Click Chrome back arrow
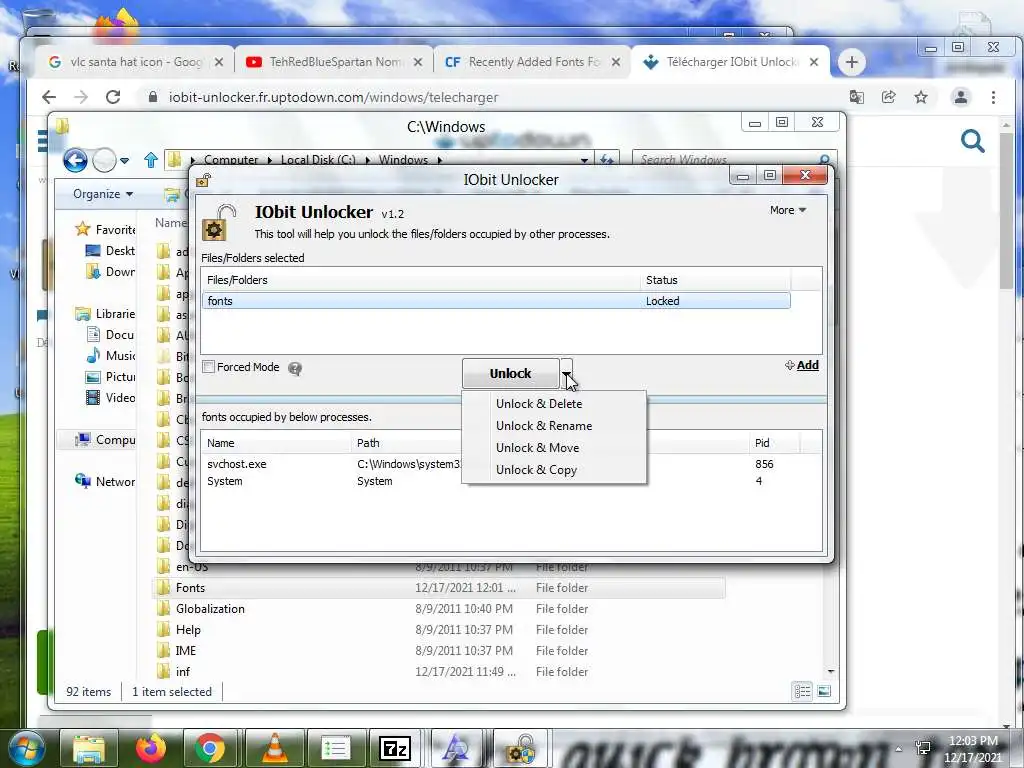Screen dimensions: 1024x768 coord(49,97)
